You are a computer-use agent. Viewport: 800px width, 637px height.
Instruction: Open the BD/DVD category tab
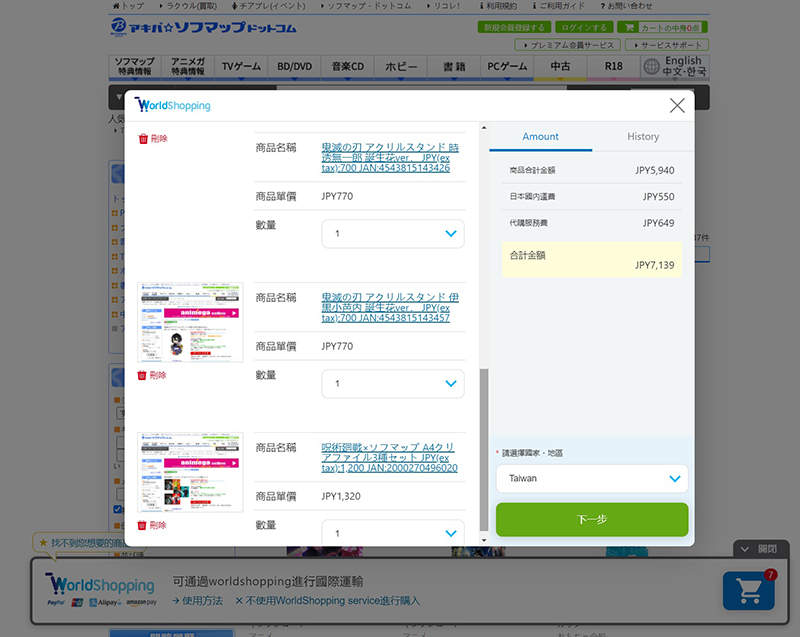294,66
